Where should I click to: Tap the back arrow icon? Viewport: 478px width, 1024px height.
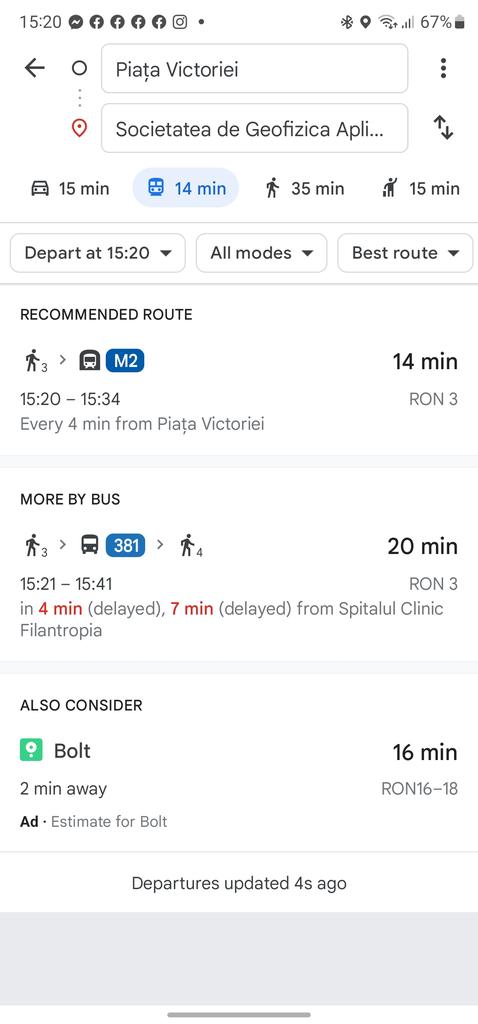click(34, 68)
